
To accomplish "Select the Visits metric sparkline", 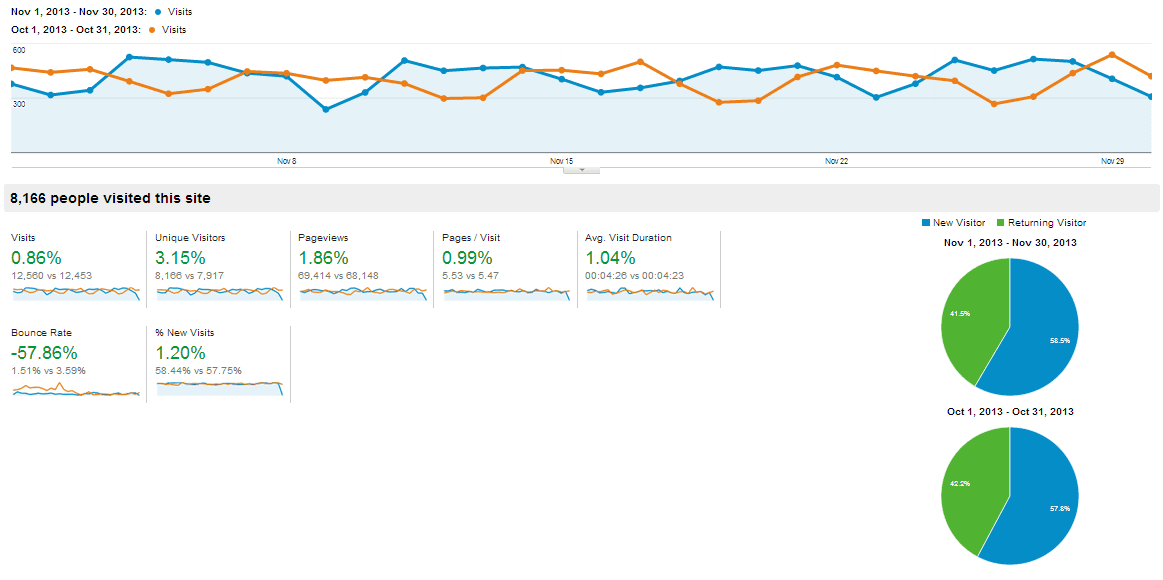I will point(76,292).
